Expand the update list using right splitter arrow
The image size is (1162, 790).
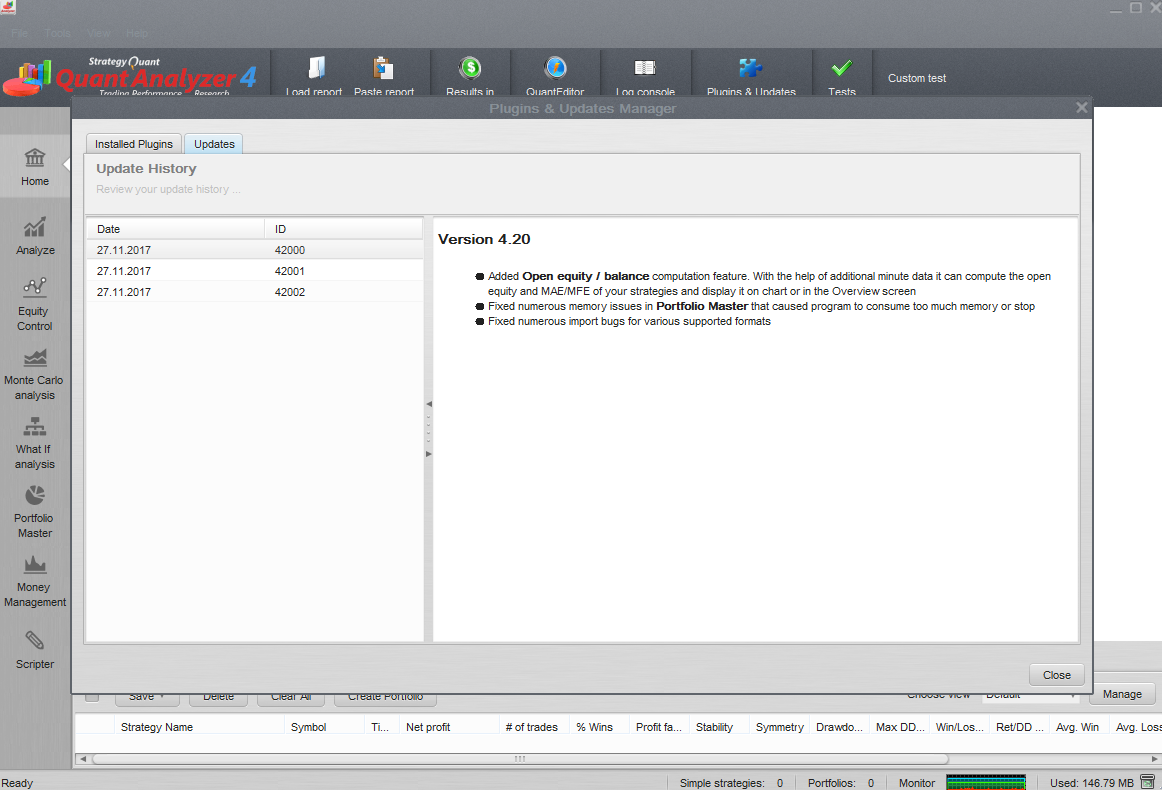tap(428, 454)
